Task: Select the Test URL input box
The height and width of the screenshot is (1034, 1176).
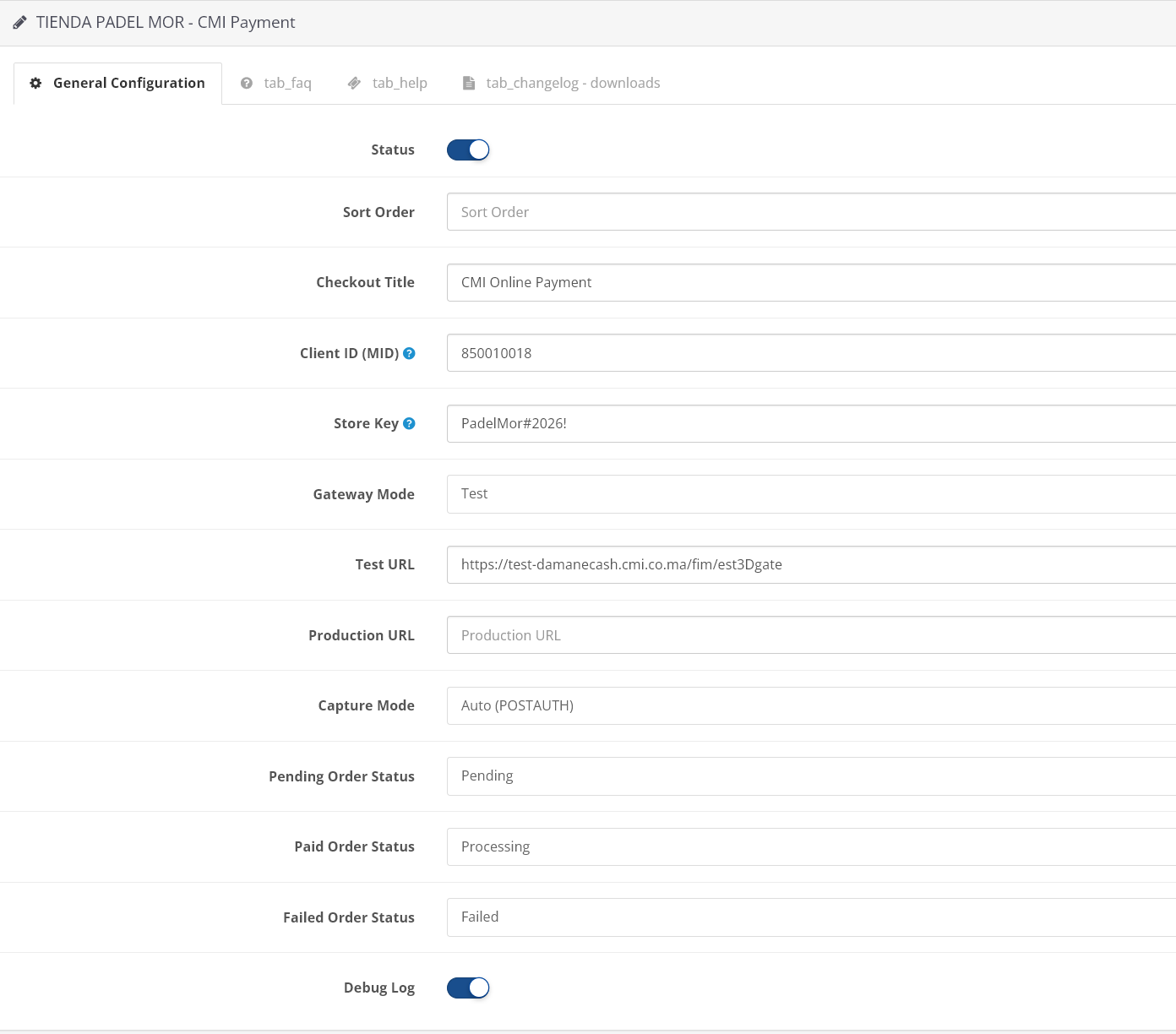Action: click(811, 564)
